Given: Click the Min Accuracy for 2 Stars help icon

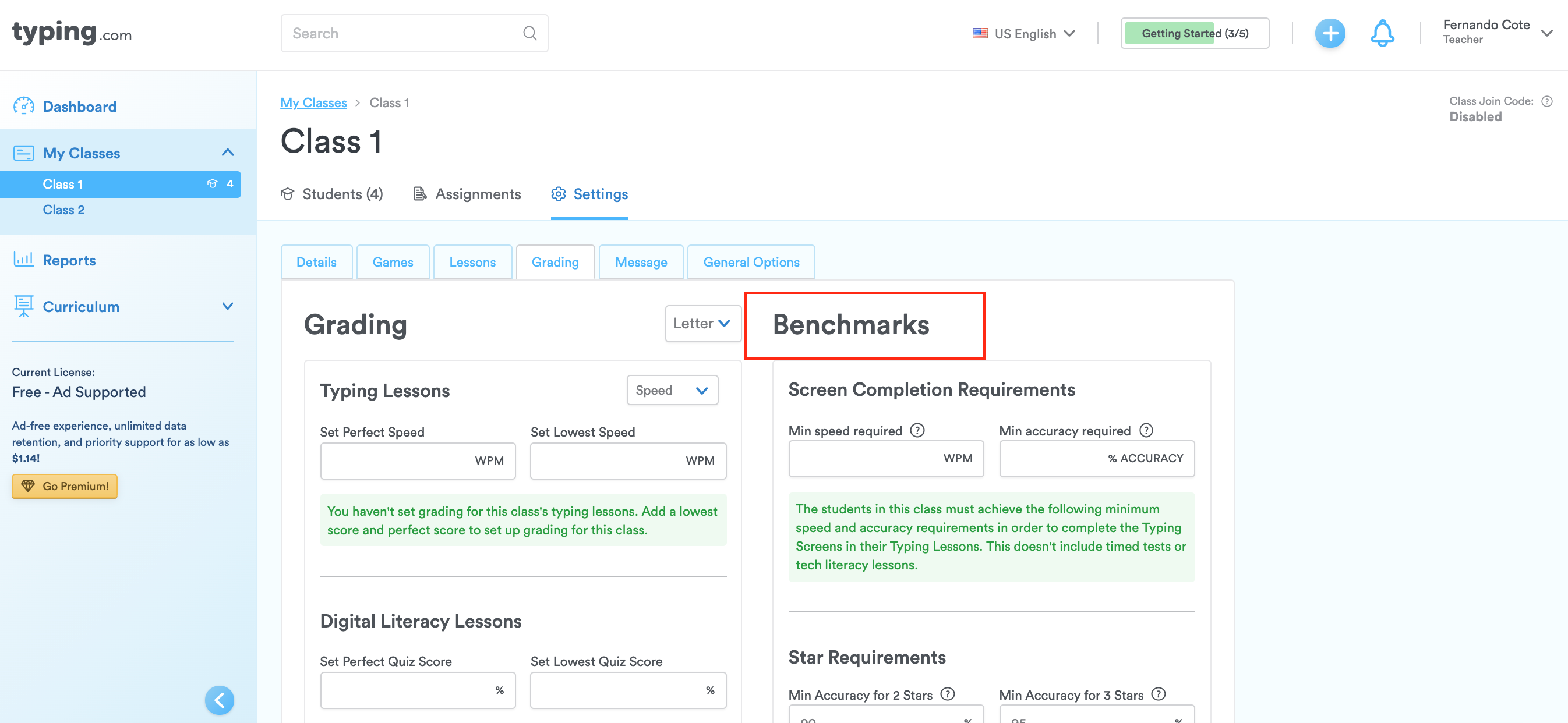Looking at the screenshot, I should tap(947, 694).
